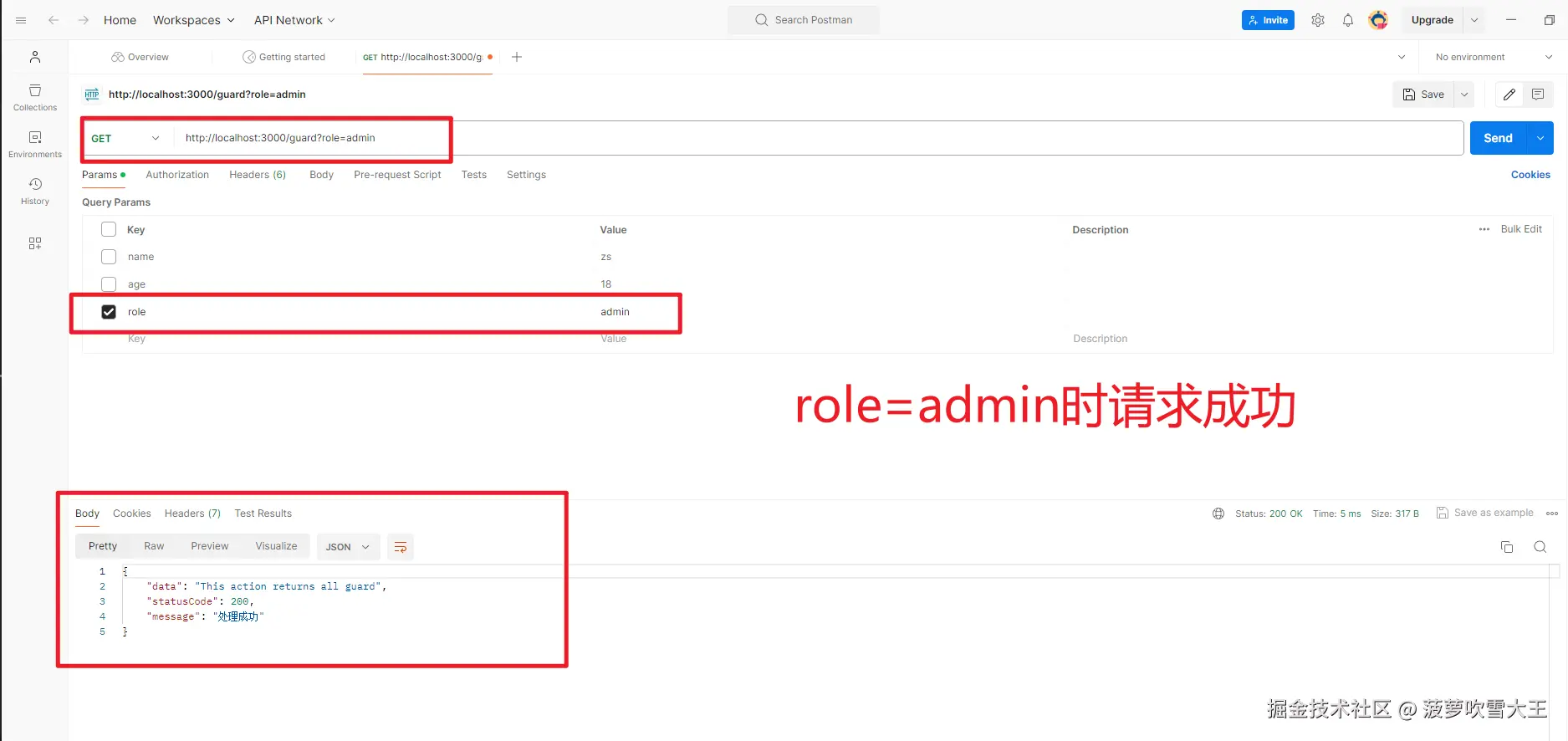The image size is (1568, 741).
Task: Click the Upgrade button
Action: coord(1433,20)
